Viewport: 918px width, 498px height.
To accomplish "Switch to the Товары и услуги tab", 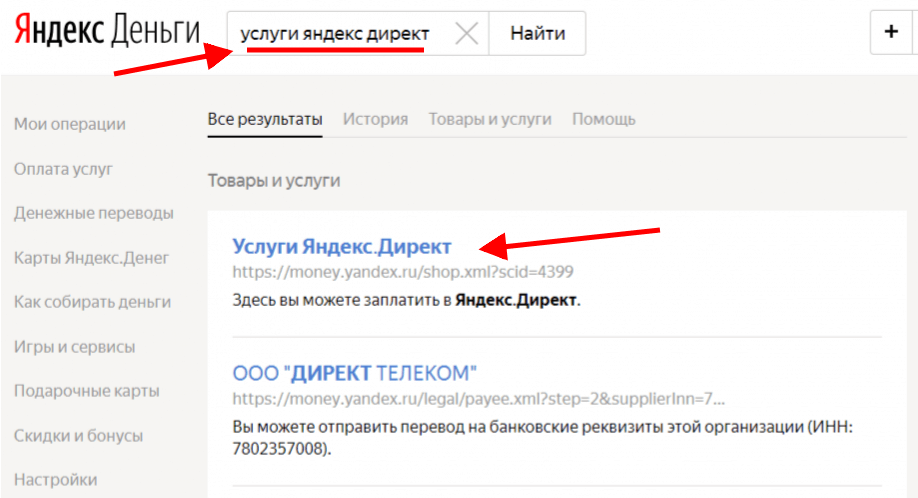I will (x=490, y=119).
